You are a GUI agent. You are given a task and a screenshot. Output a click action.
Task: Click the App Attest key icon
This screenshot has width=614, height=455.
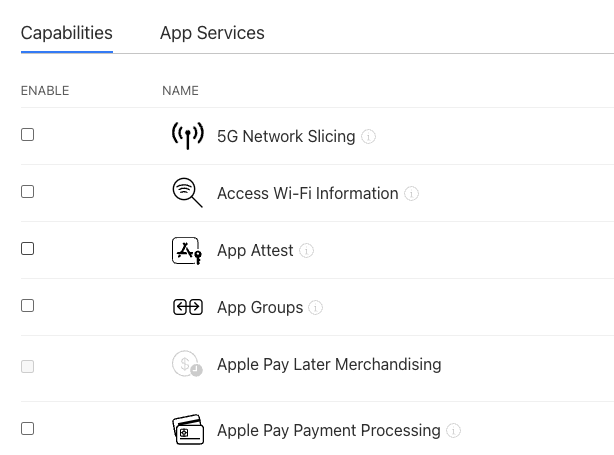pyautogui.click(x=187, y=251)
